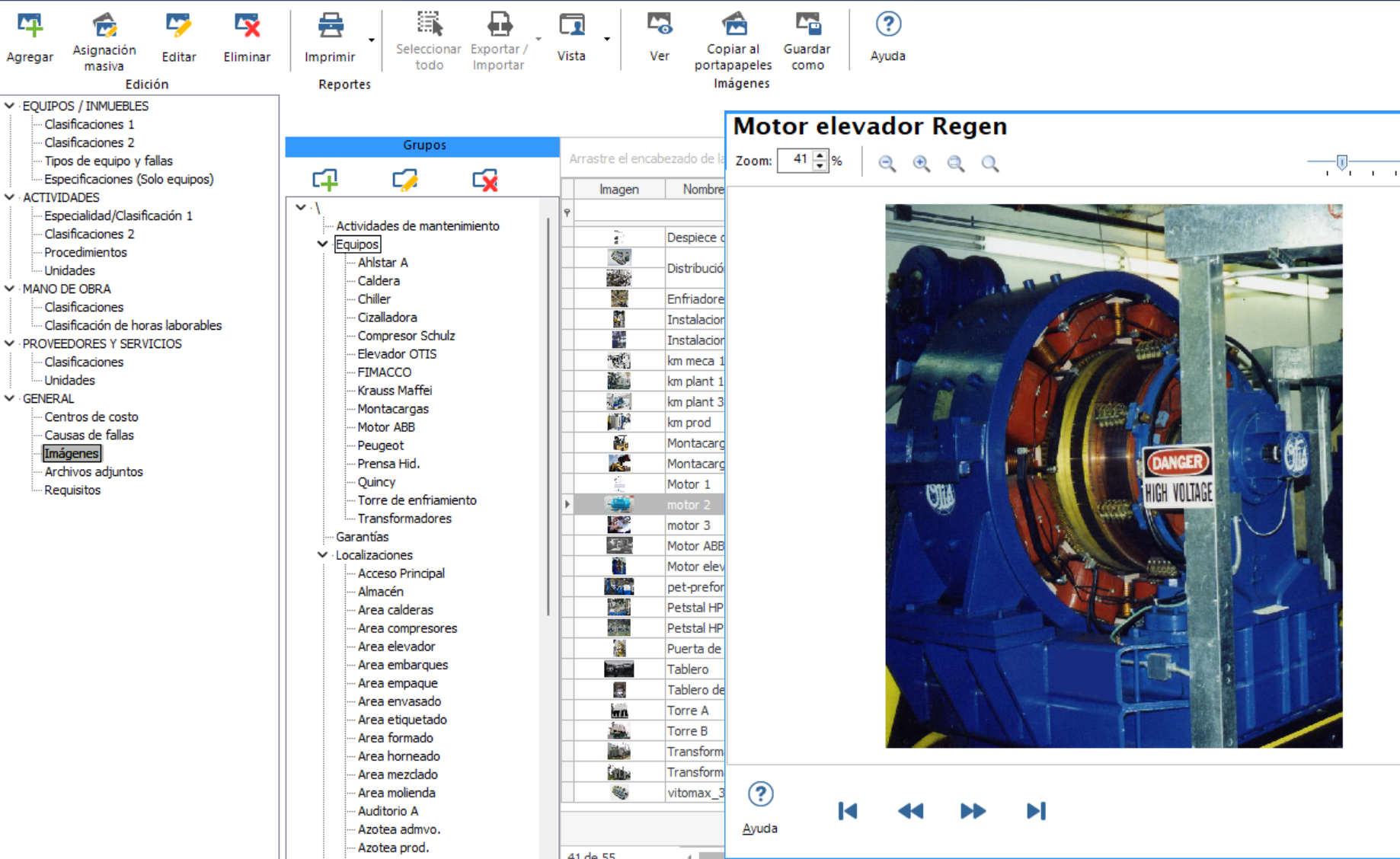Click the zoom in magnifier icon
This screenshot has width=1400, height=859.
[921, 163]
